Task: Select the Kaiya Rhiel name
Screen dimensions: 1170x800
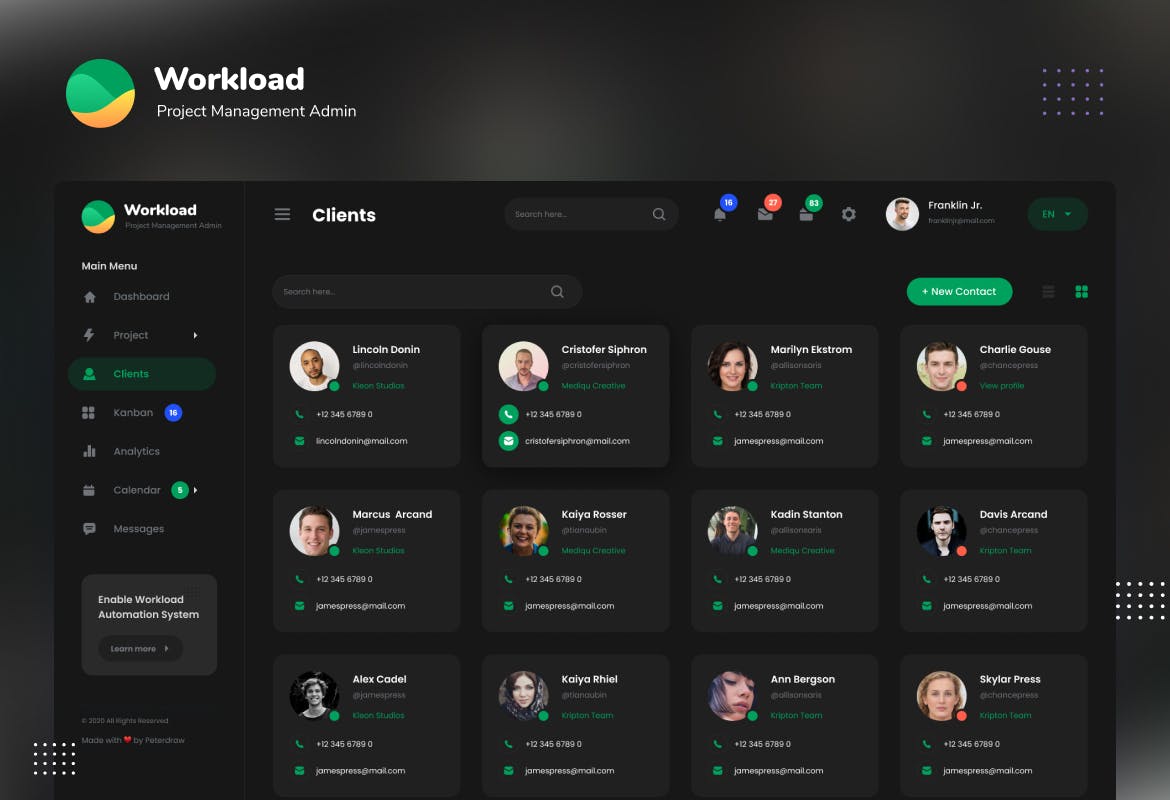Action: (x=589, y=679)
